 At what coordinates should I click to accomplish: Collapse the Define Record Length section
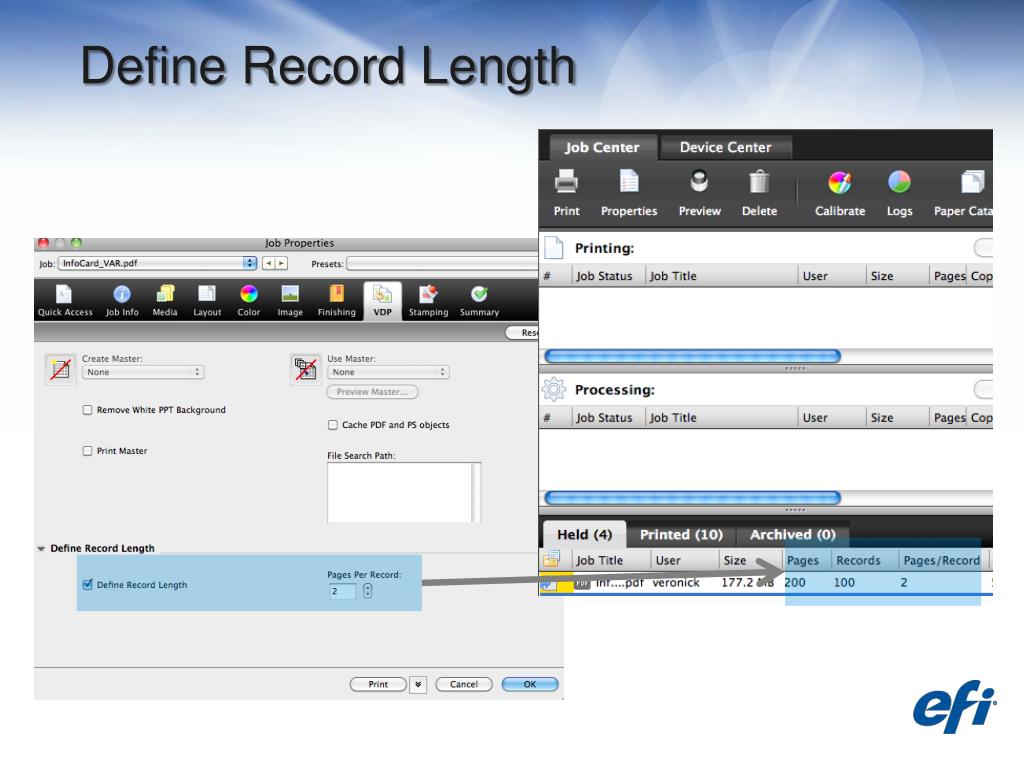(41, 549)
